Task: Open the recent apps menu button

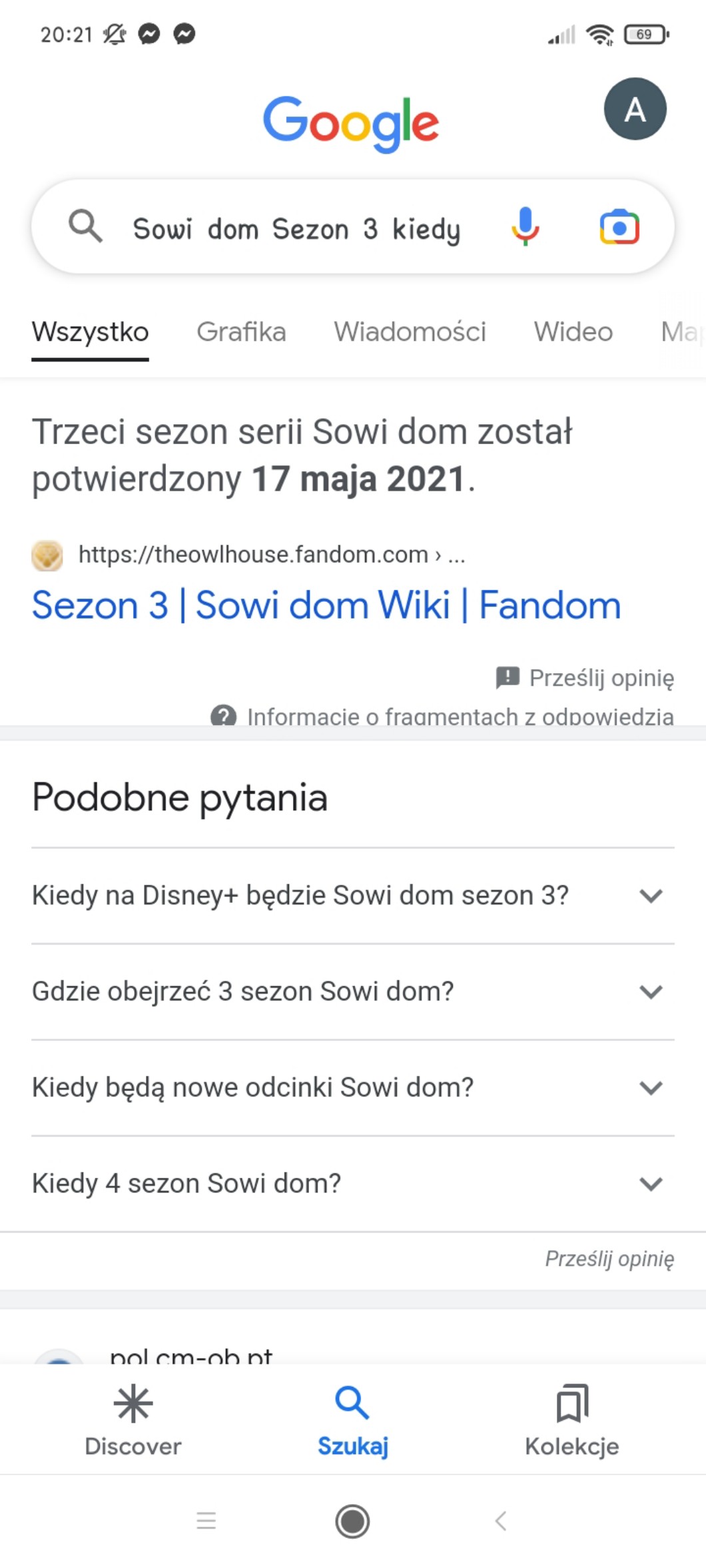Action: point(206,1521)
